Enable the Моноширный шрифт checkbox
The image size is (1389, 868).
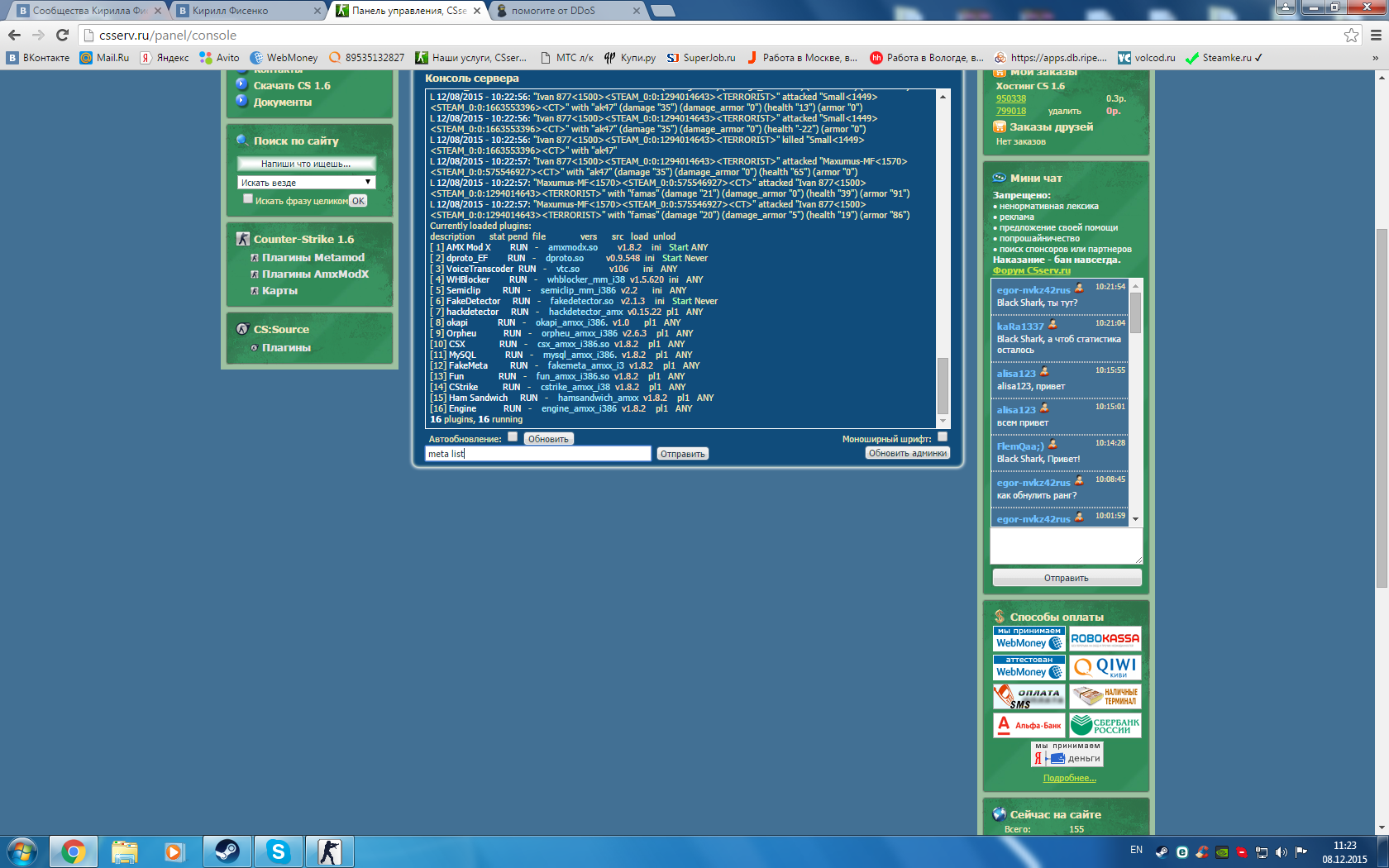click(x=943, y=437)
